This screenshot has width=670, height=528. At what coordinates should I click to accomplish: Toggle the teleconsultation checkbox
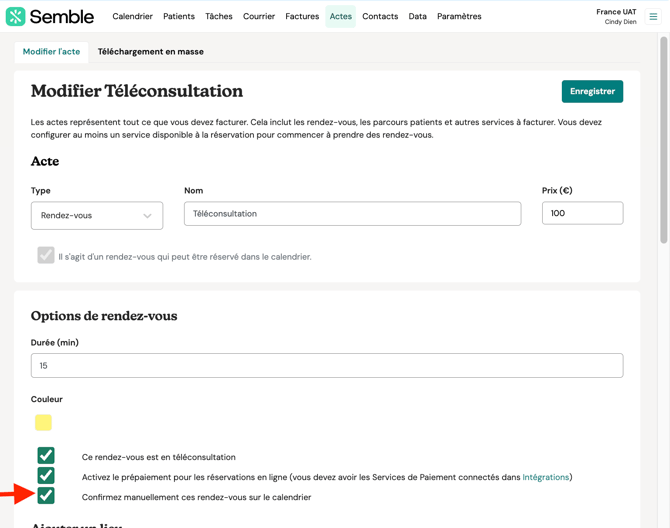click(46, 456)
